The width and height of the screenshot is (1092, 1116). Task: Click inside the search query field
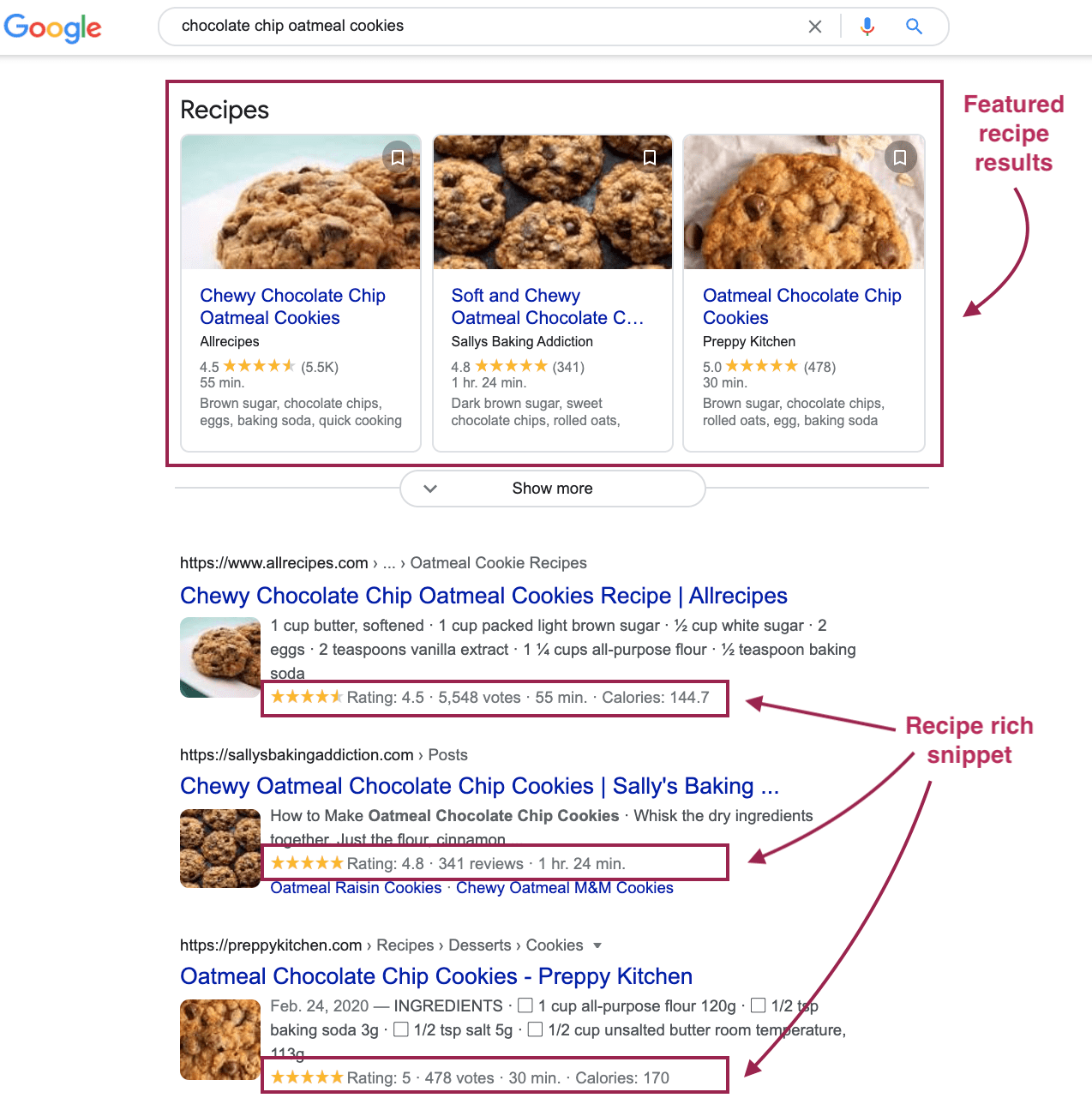point(489,27)
